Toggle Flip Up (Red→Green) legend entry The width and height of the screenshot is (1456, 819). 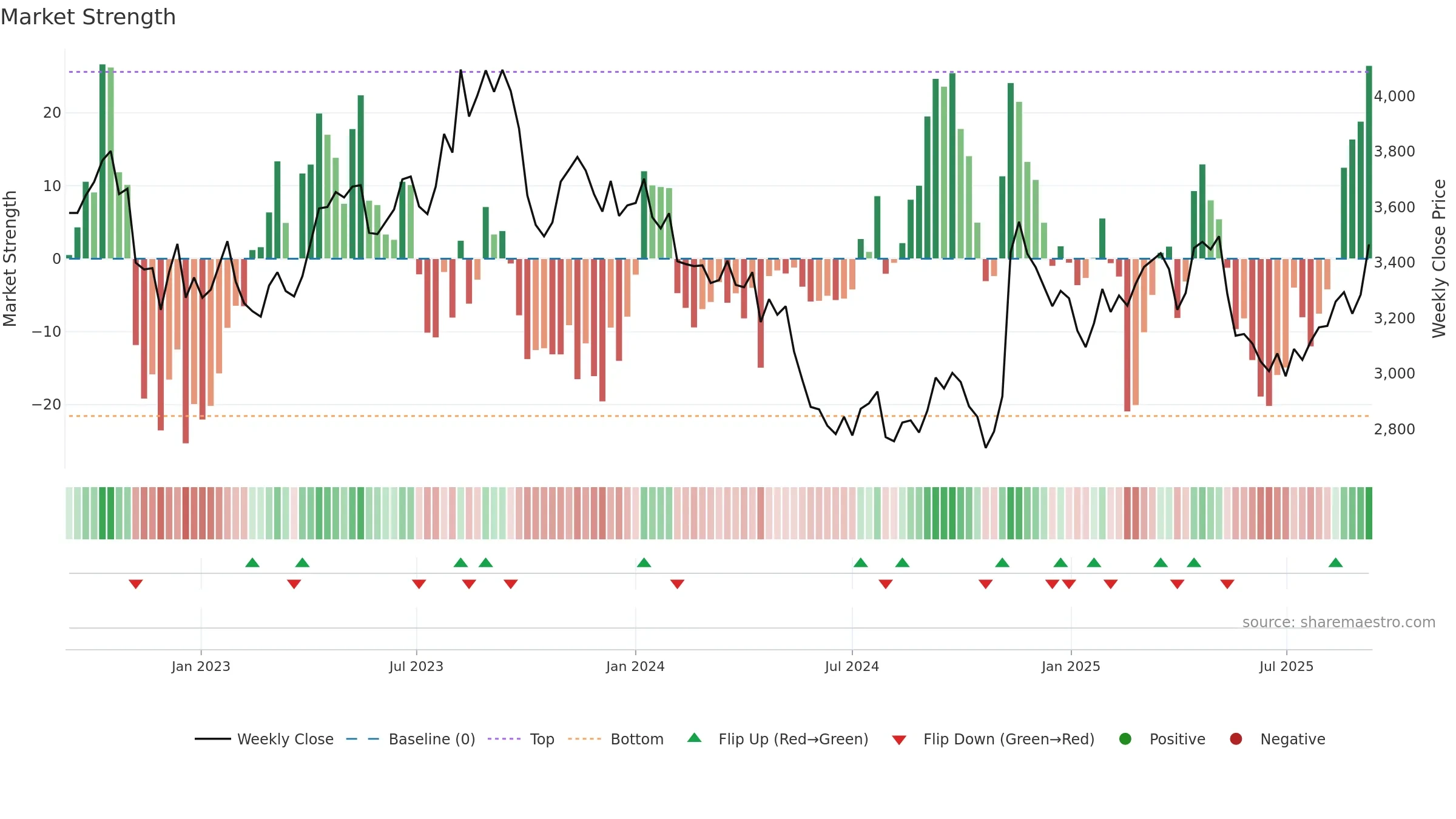[x=778, y=739]
